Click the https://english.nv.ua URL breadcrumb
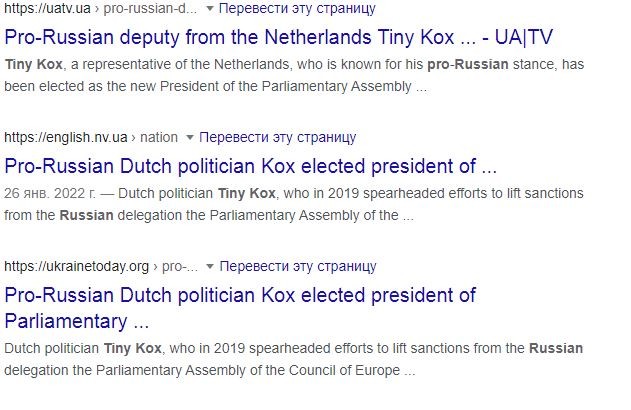The width and height of the screenshot is (631, 410). [x=66, y=137]
